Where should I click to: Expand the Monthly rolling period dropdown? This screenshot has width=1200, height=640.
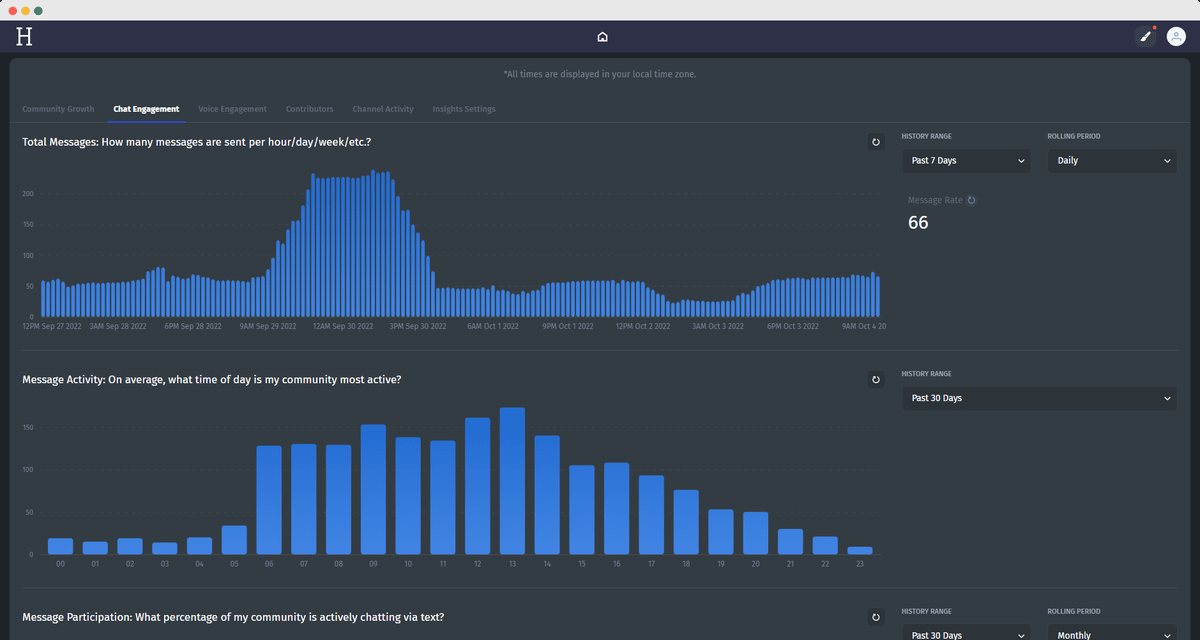[1111, 634]
